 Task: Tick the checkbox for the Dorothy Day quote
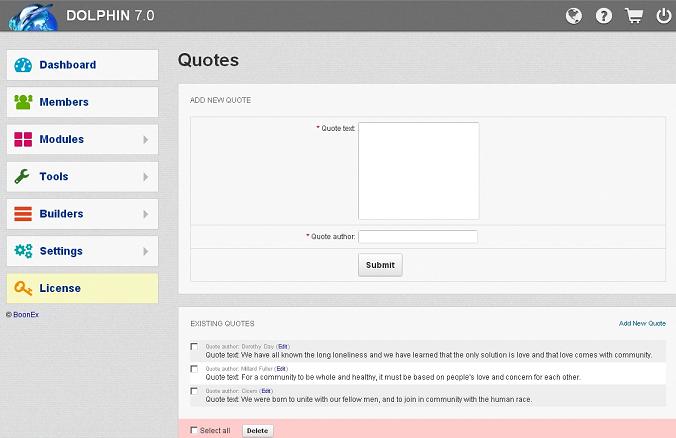[194, 347]
